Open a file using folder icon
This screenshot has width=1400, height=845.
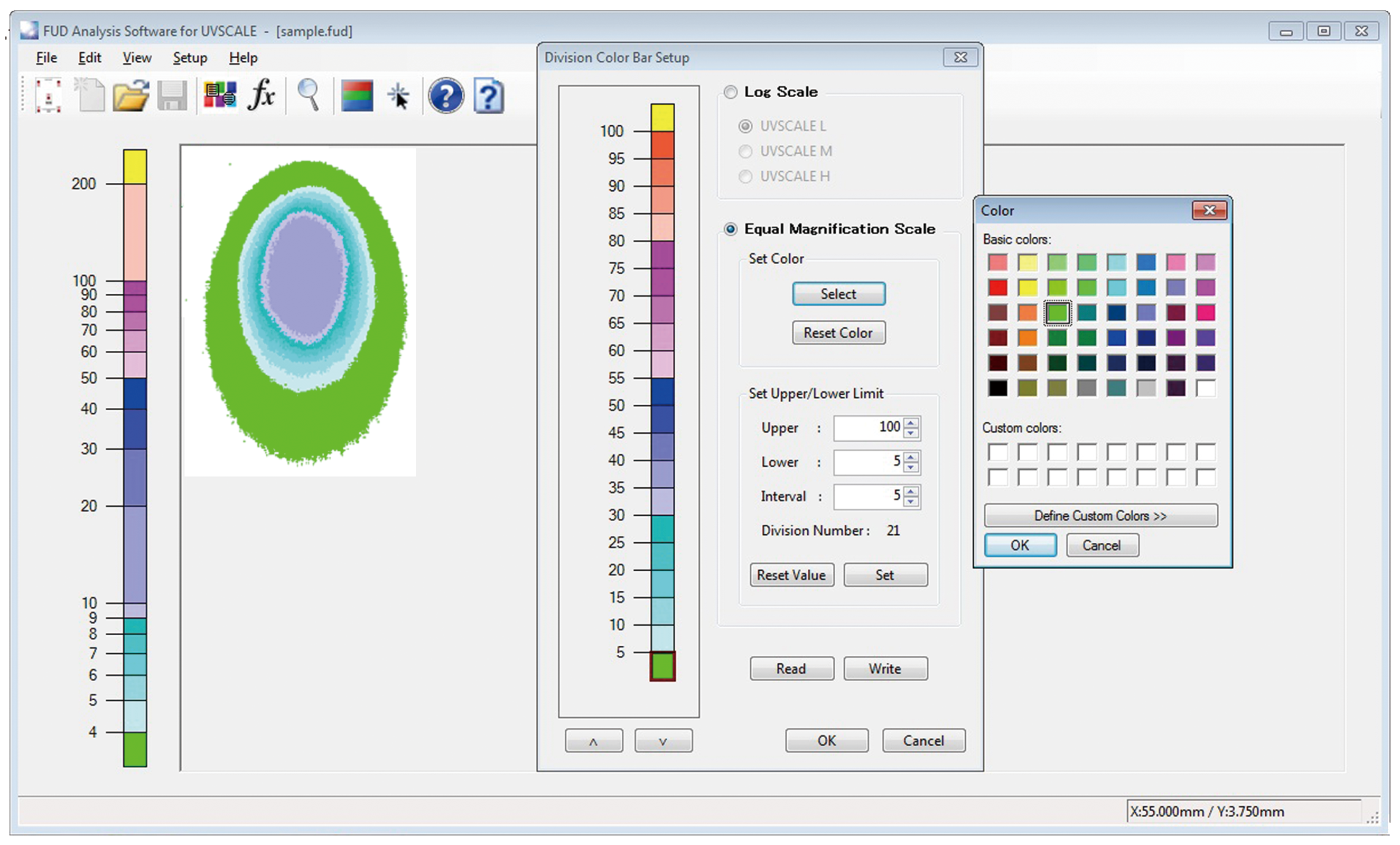tap(130, 96)
